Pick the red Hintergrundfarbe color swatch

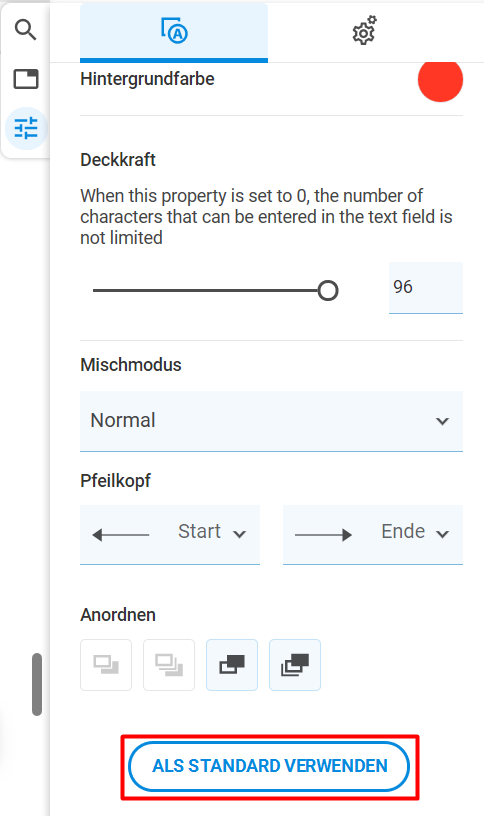coord(440,79)
